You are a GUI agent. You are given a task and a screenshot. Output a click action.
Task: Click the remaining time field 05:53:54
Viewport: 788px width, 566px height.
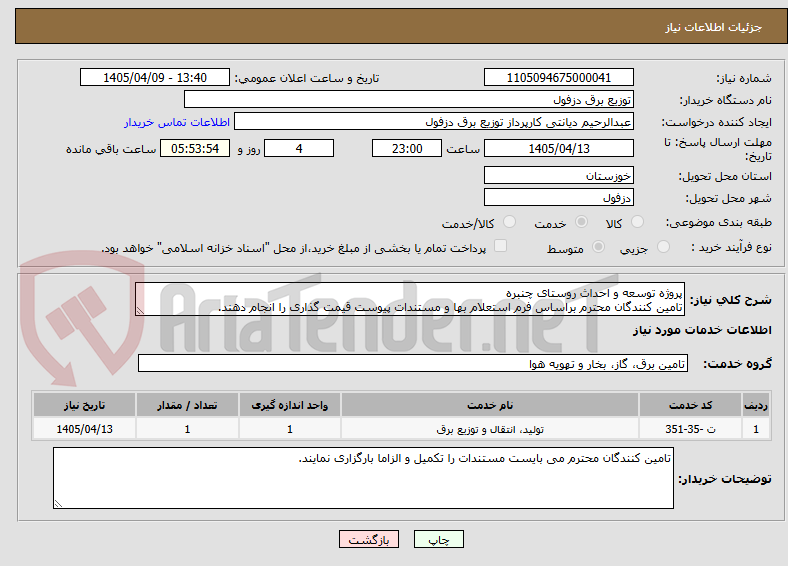pos(195,148)
